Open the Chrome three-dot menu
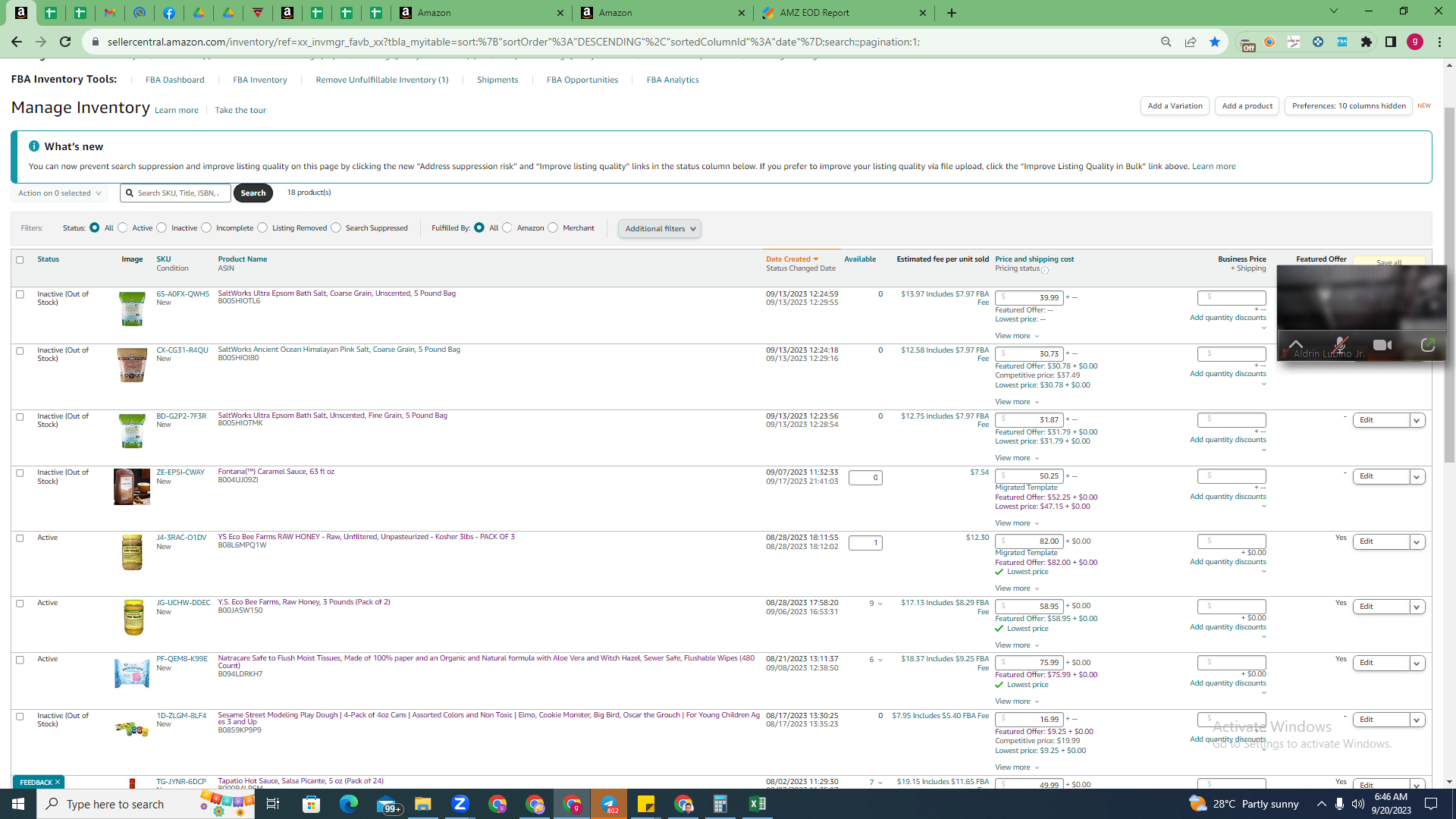 [x=1439, y=42]
